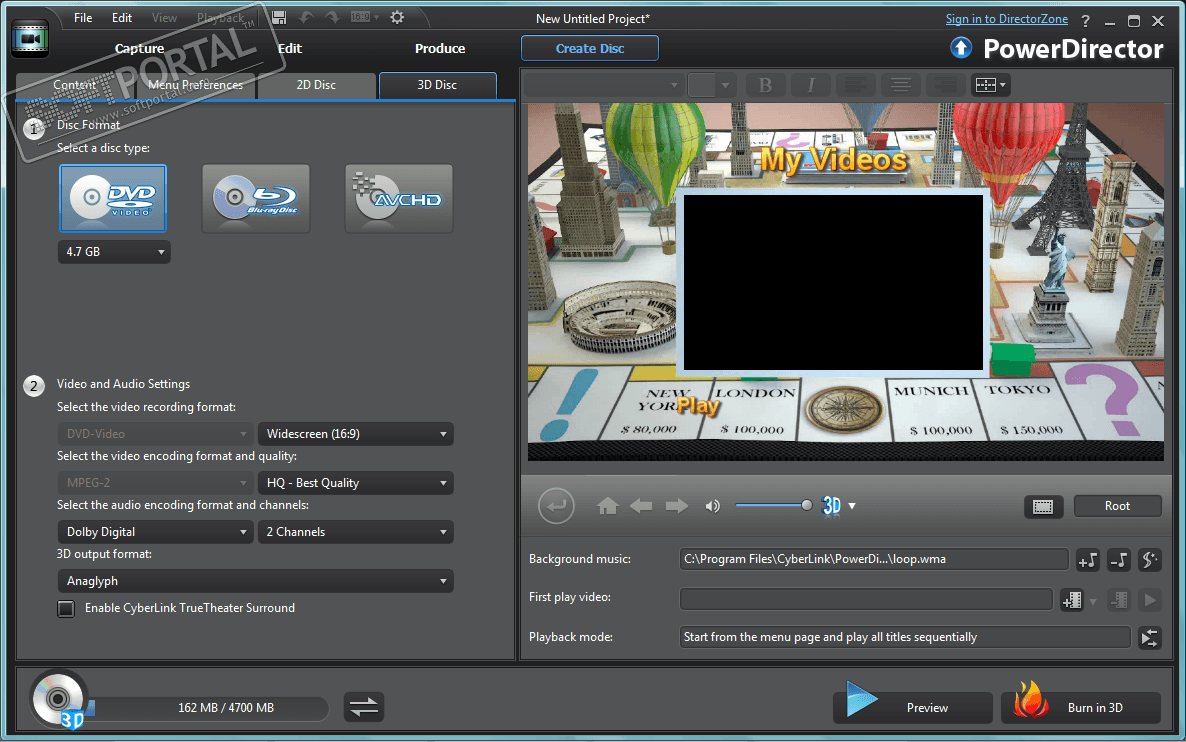This screenshot has width=1186, height=742.
Task: Go to previous menu page arrow
Action: coord(641,506)
